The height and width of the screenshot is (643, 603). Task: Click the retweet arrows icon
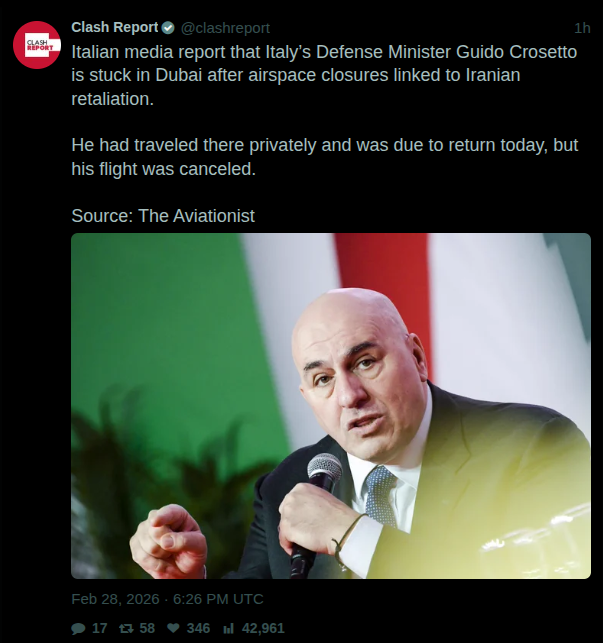(x=126, y=628)
